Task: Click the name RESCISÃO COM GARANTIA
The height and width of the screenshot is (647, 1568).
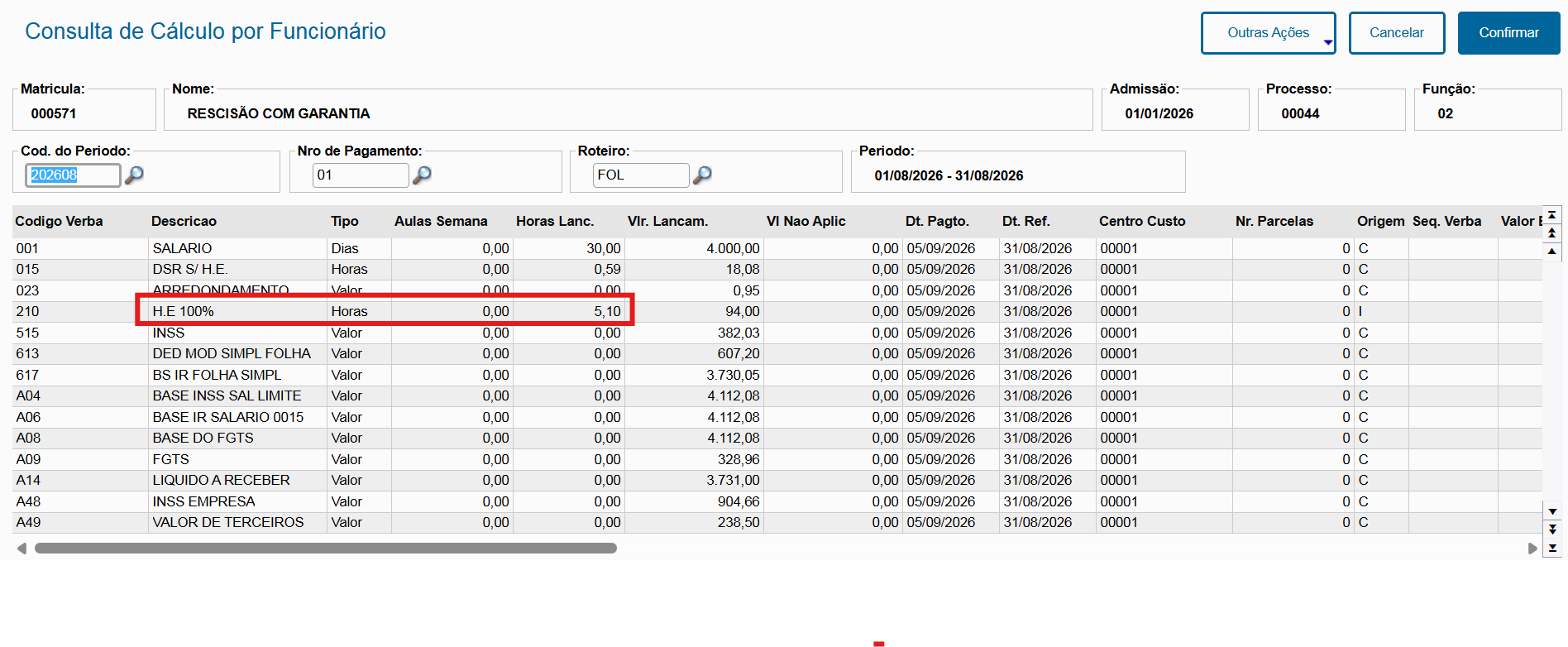Action: click(279, 113)
